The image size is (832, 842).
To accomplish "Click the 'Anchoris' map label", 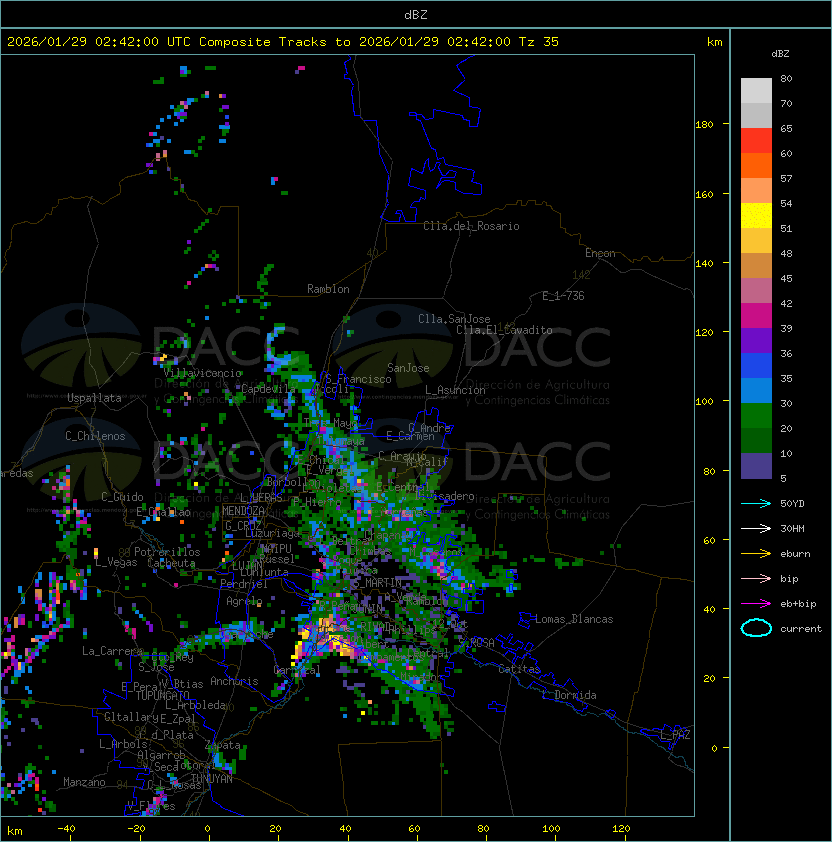I will (x=234, y=681).
